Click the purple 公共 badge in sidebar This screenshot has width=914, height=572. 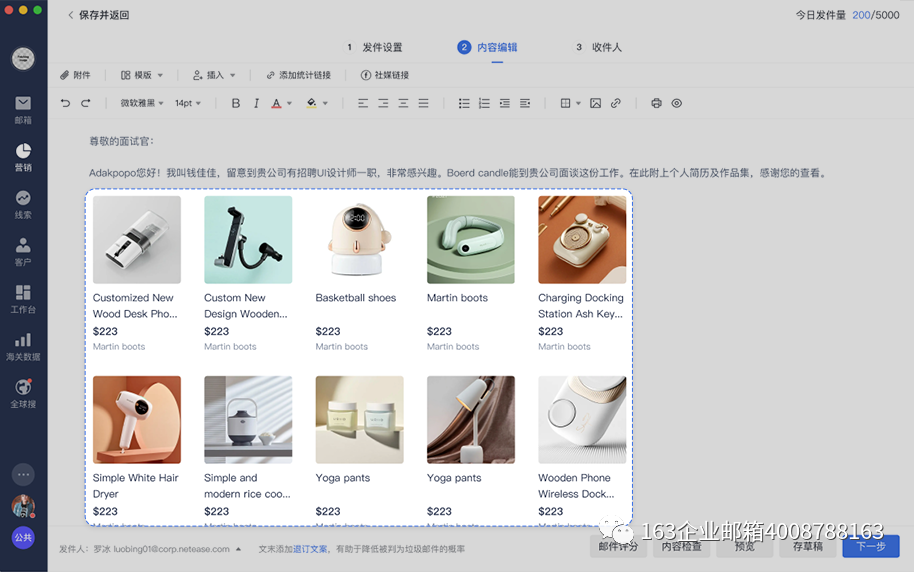(x=23, y=538)
